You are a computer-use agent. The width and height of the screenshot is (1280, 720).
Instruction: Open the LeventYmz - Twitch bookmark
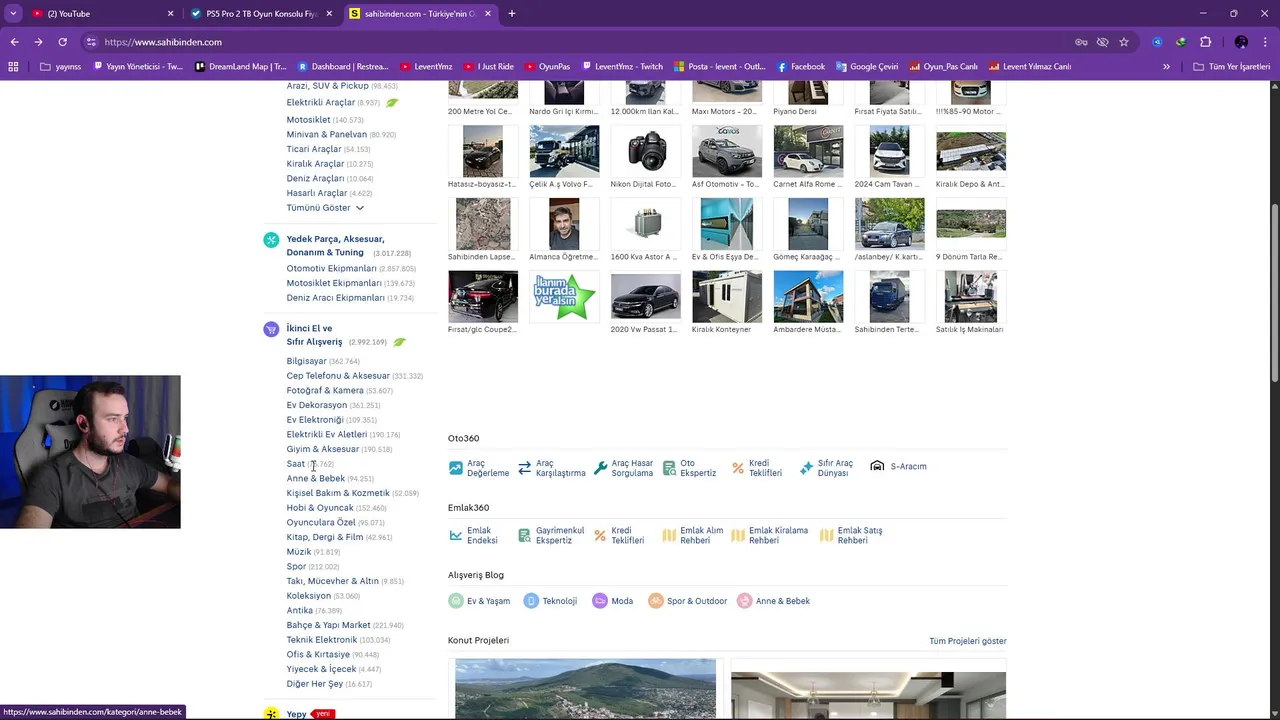click(621, 67)
